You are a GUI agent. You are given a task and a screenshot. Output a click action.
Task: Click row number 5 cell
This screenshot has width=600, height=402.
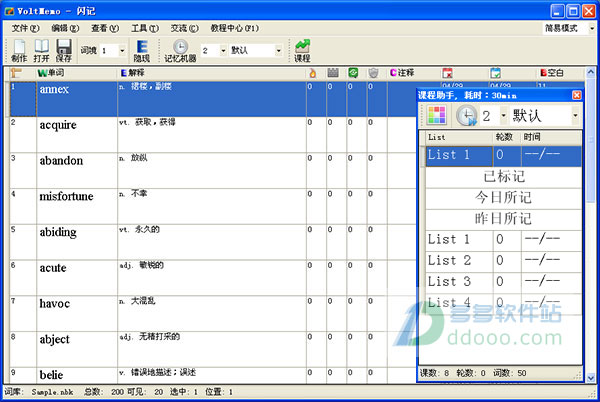coord(23,242)
